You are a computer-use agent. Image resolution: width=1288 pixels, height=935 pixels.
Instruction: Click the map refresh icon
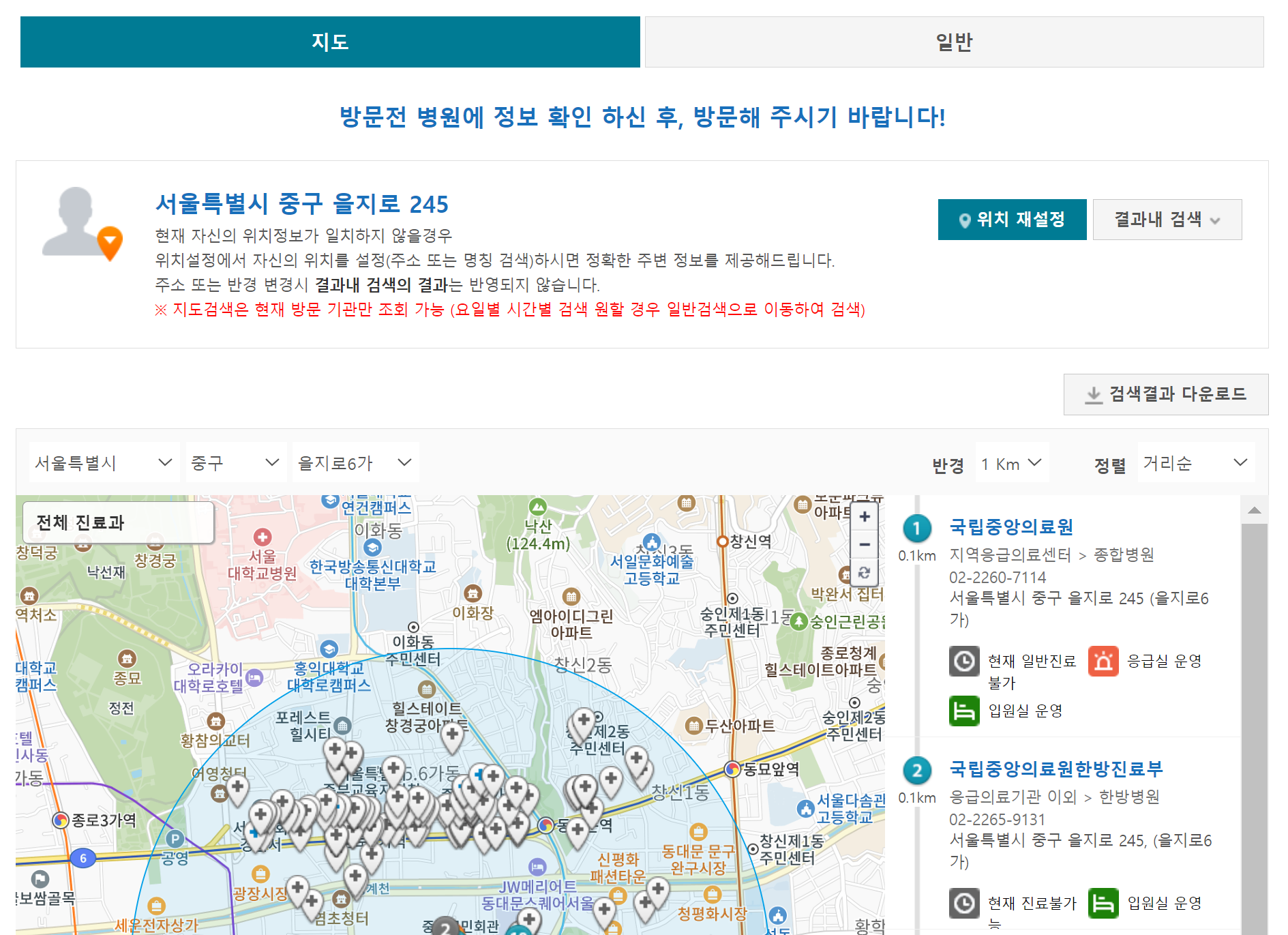click(864, 572)
